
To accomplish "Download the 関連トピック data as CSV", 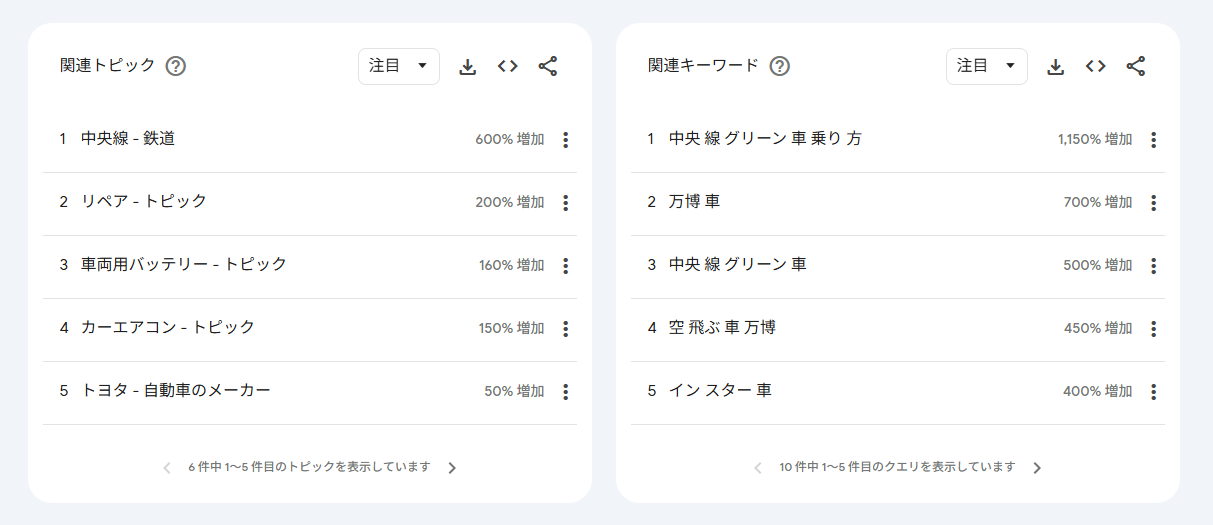I will point(467,67).
